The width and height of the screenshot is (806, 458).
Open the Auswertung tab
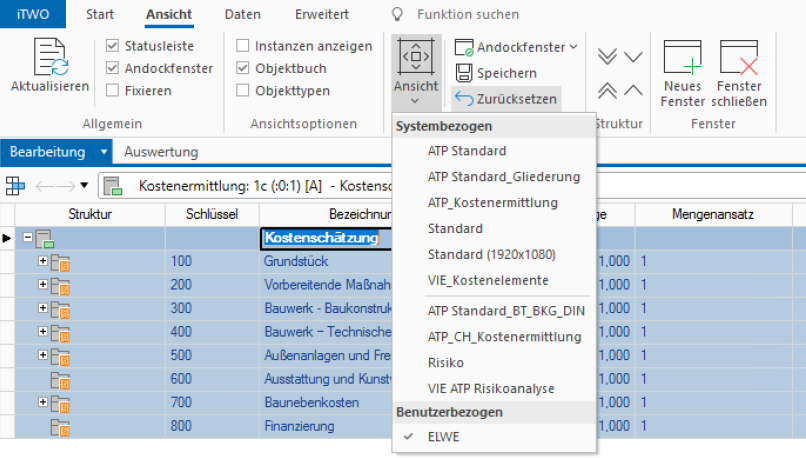click(x=161, y=152)
